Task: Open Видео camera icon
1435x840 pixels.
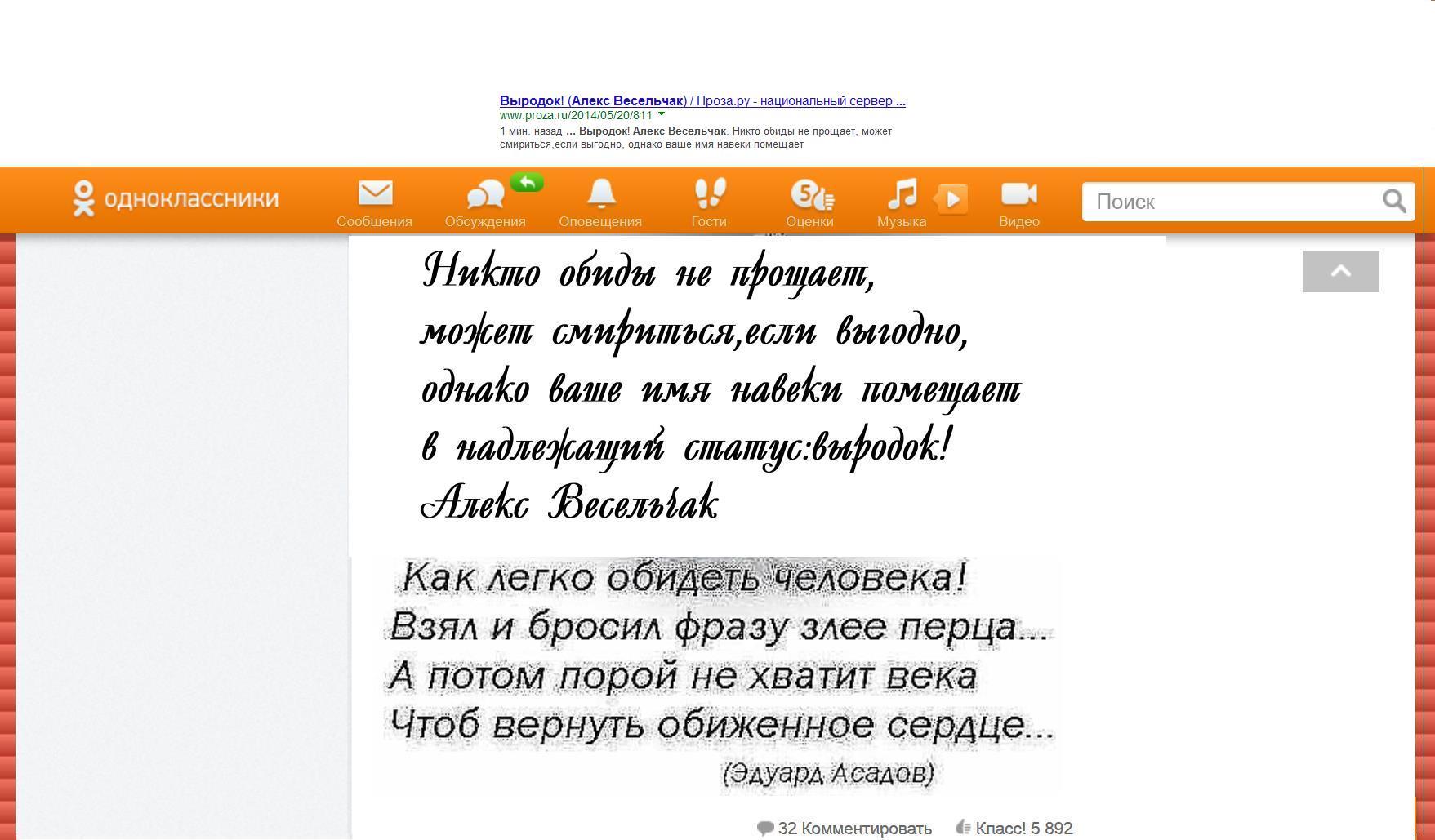Action: (x=1019, y=194)
